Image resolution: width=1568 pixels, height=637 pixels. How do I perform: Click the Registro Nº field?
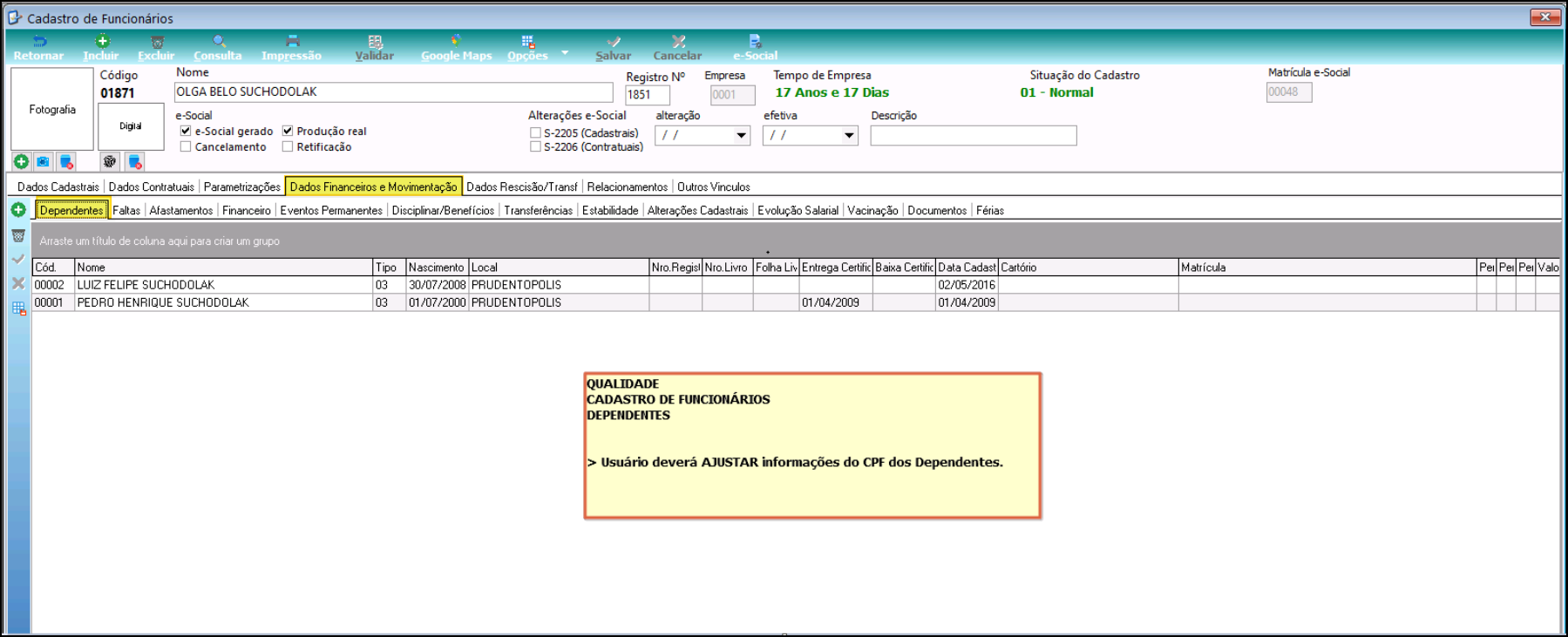tap(648, 94)
